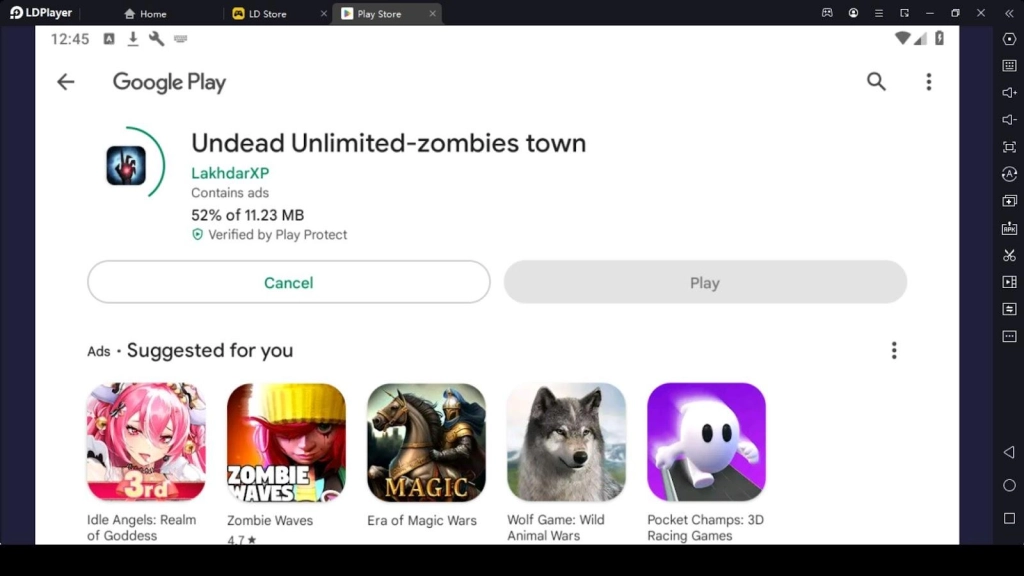Activate fullscreen mode from the sidebar

point(1010,146)
